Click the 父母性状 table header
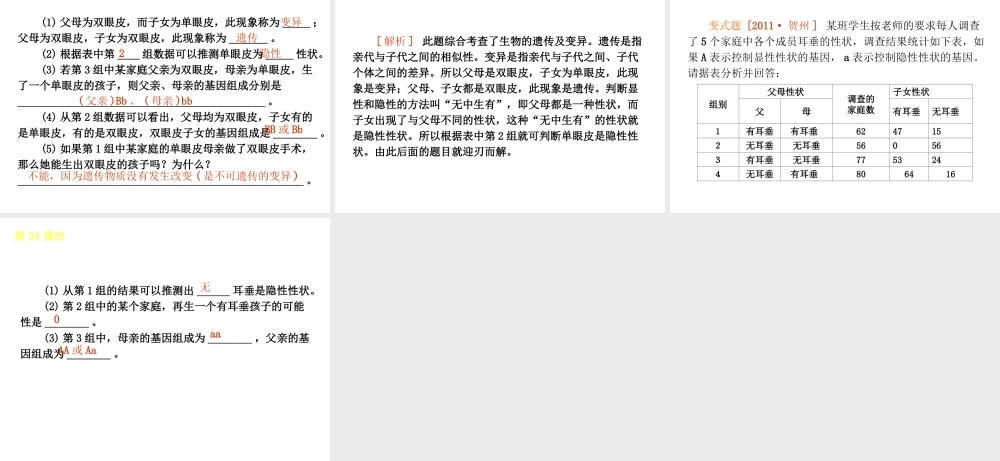1000x461 pixels. click(x=785, y=92)
